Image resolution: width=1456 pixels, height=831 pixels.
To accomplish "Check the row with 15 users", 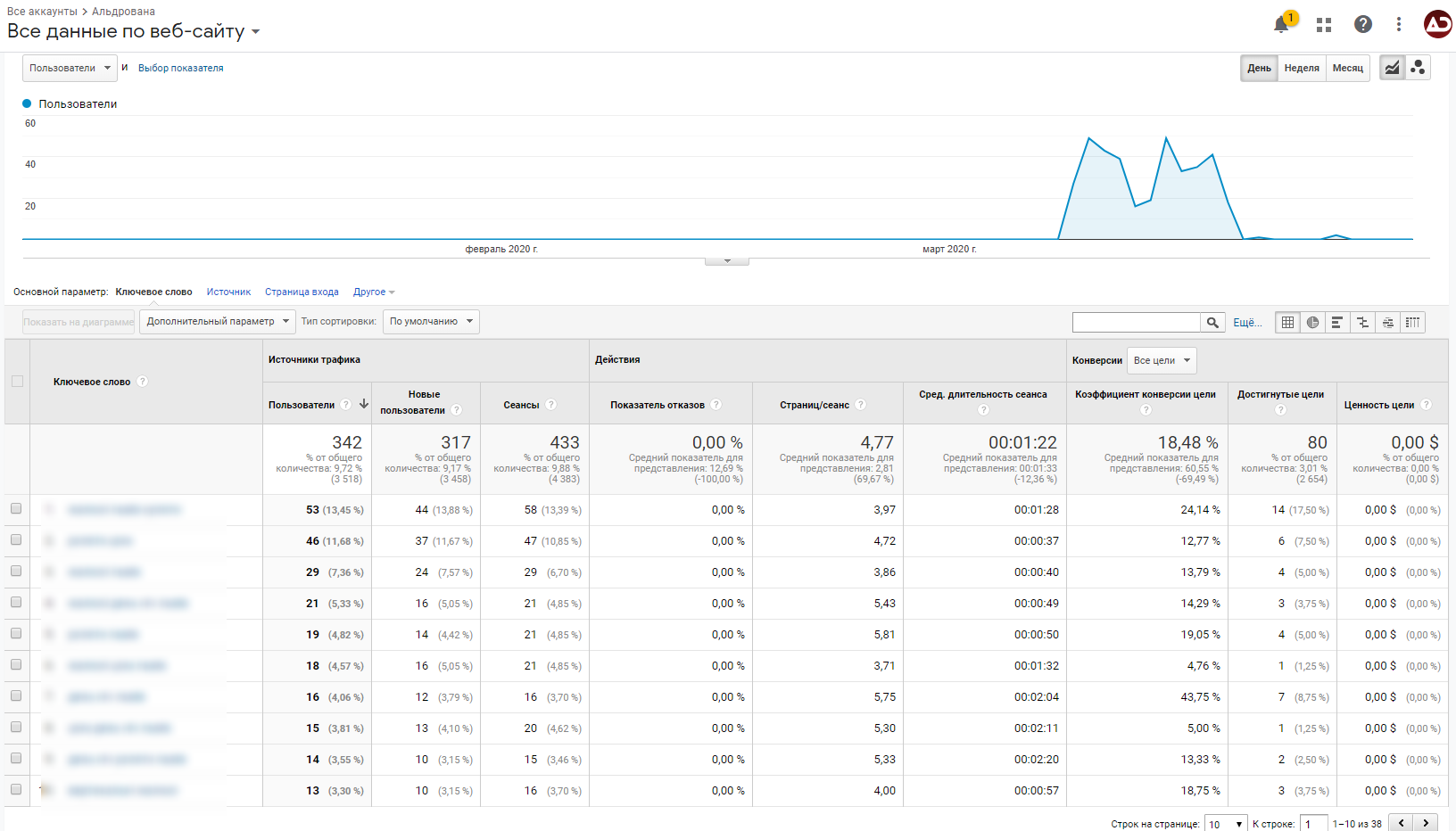I will [x=16, y=727].
